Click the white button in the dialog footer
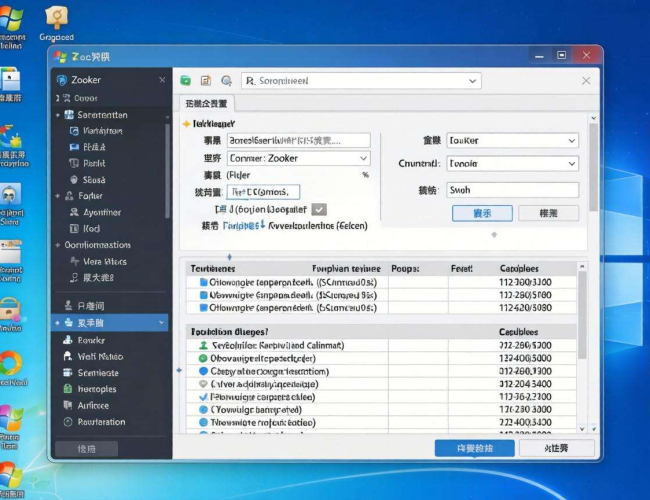The height and width of the screenshot is (500, 650). 557,448
